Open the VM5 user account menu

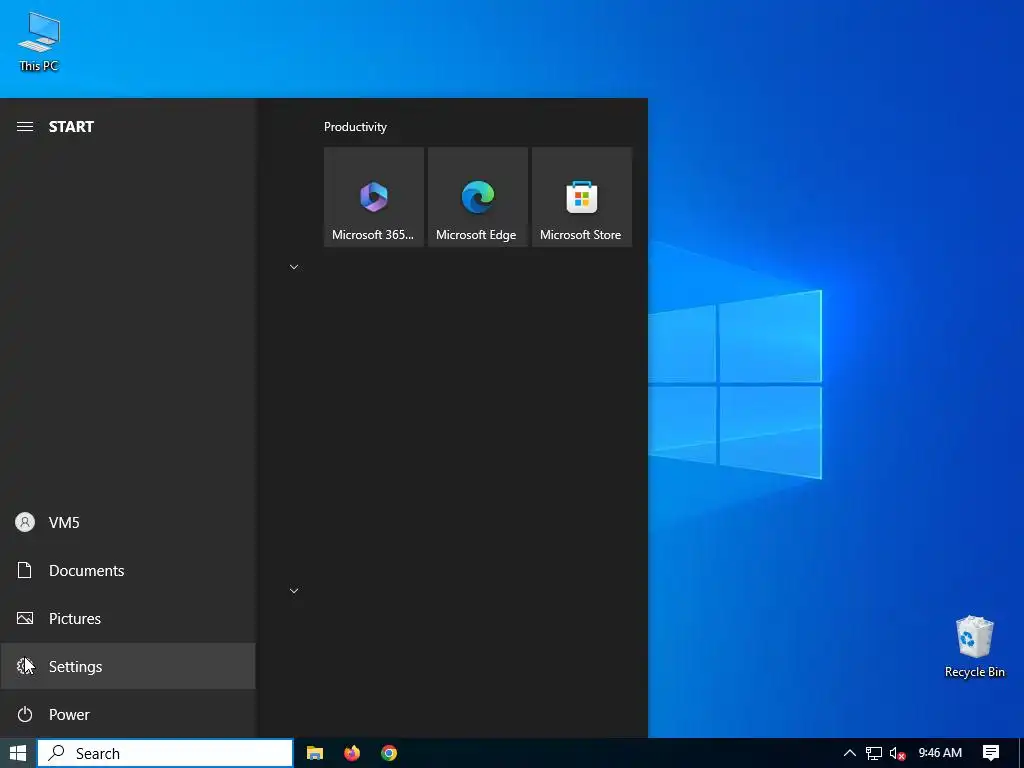128,522
